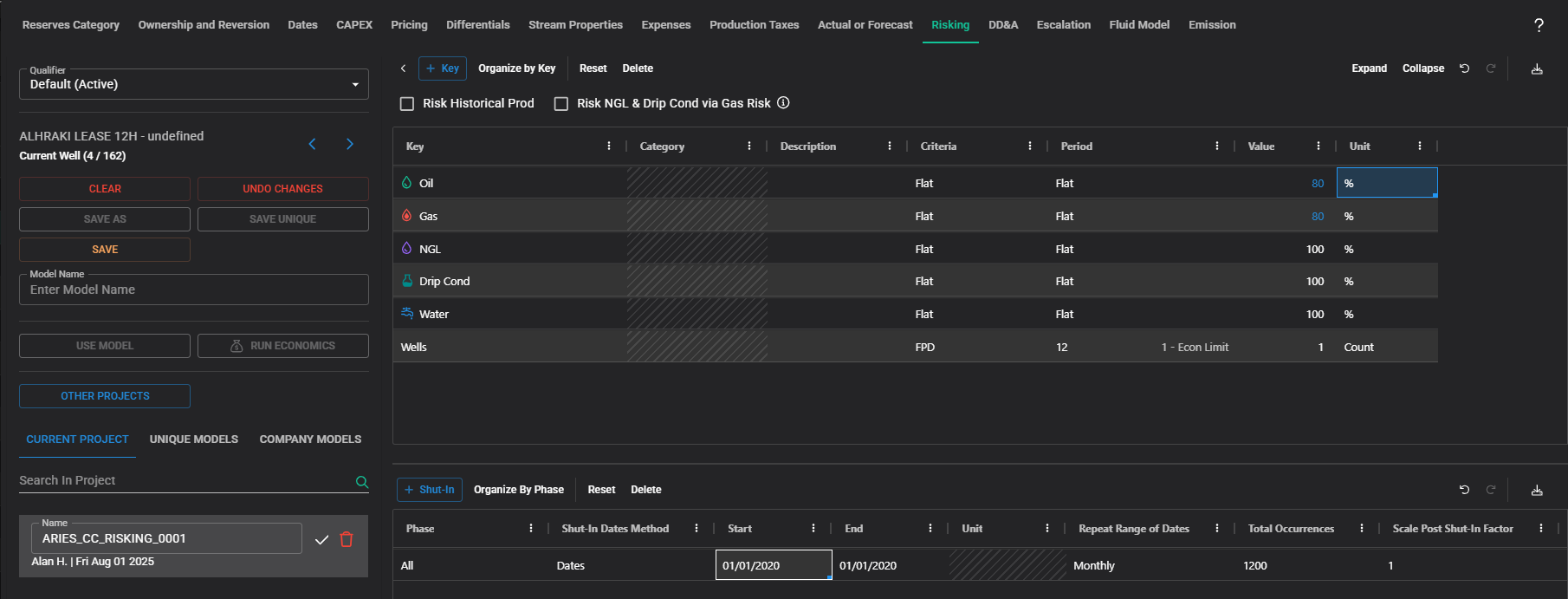Show the Unique Models tab
This screenshot has width=1568, height=599.
pos(194,439)
